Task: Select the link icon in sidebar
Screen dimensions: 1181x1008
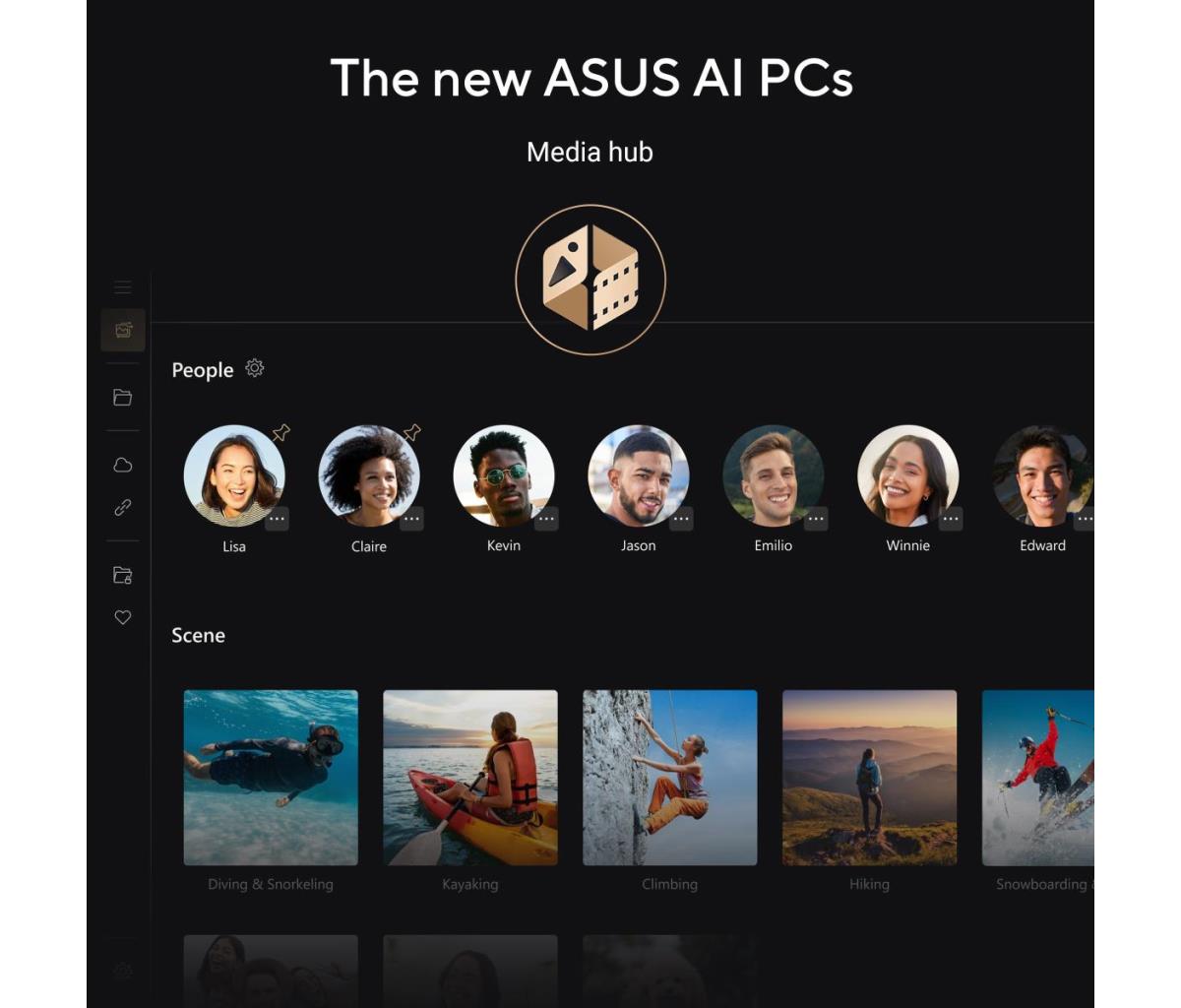Action: (123, 508)
